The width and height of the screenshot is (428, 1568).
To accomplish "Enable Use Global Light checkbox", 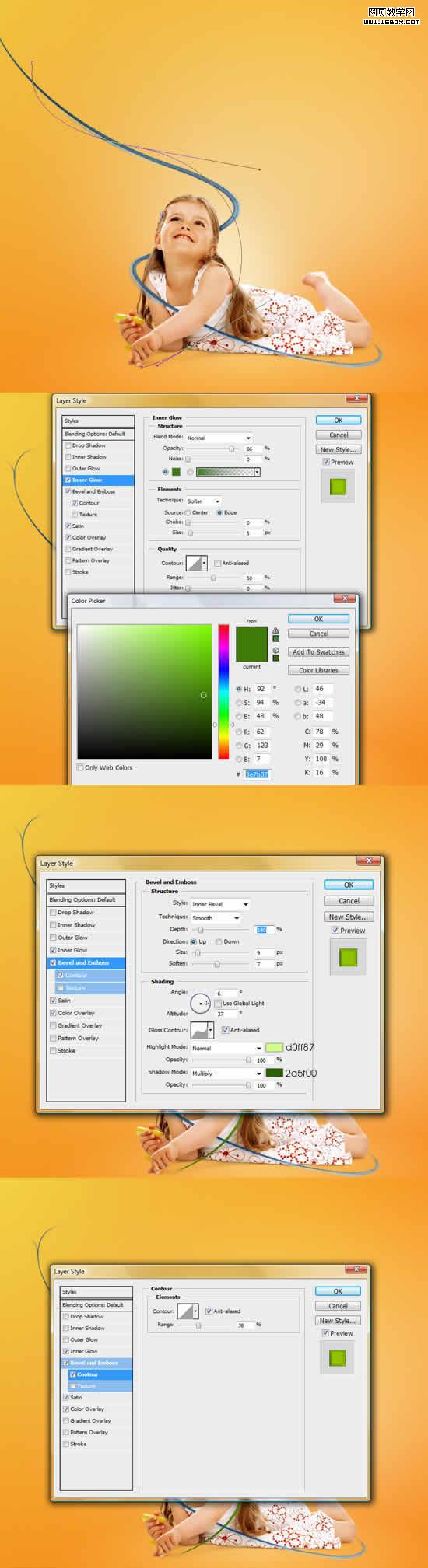I will pyautogui.click(x=218, y=1004).
